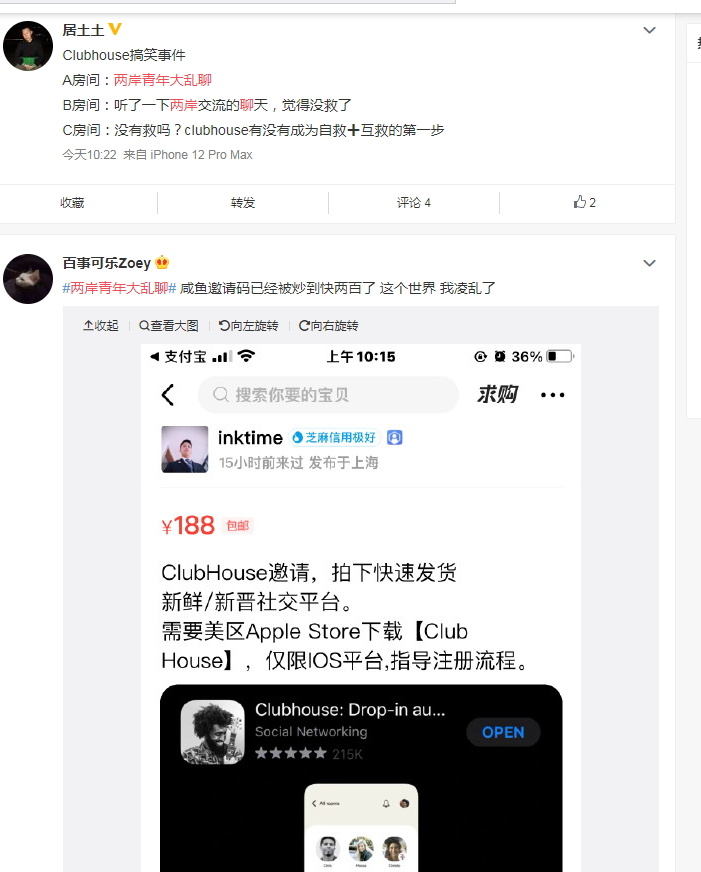Viewport: 701px width, 872px height.
Task: Open comments via 评论 4
Action: pos(414,203)
